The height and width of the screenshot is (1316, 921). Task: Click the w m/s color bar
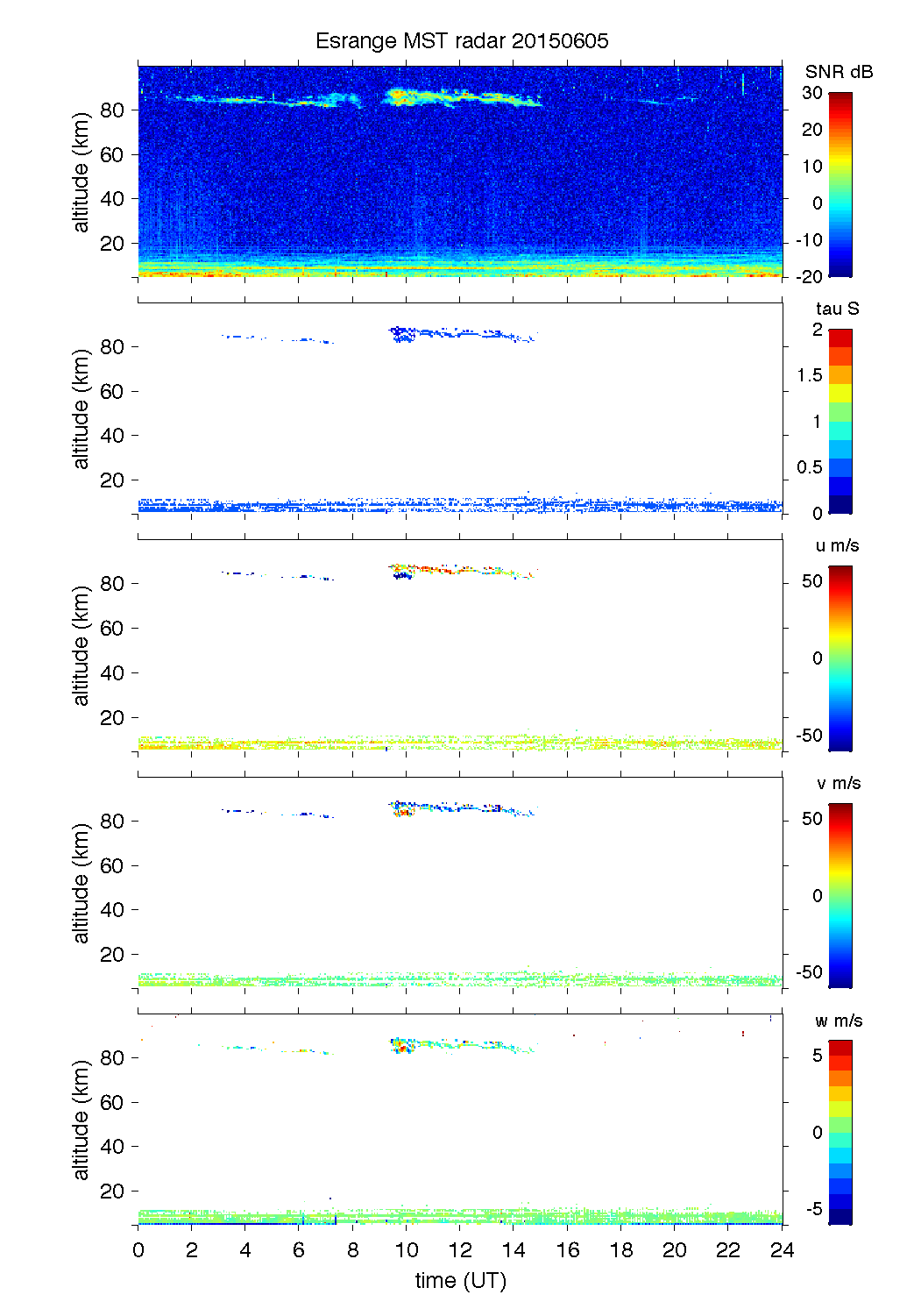(840, 1132)
